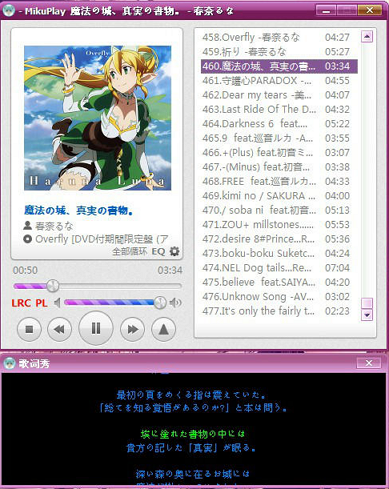Select track 470./ soba ni feat.初音
This screenshot has width=389, height=489.
click(279, 210)
